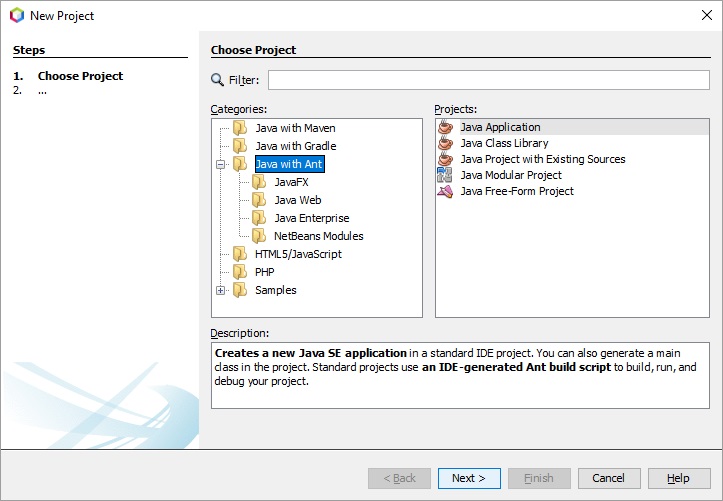Choose the Java Enterprise subcategory
723x501 pixels.
[x=312, y=218]
